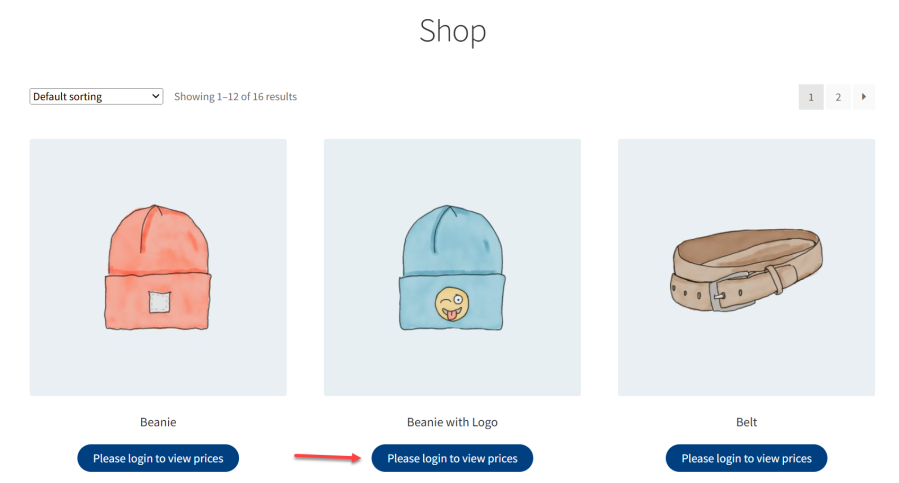Select page 1 in pagination
Image resolution: width=899 pixels, height=483 pixels.
point(811,97)
